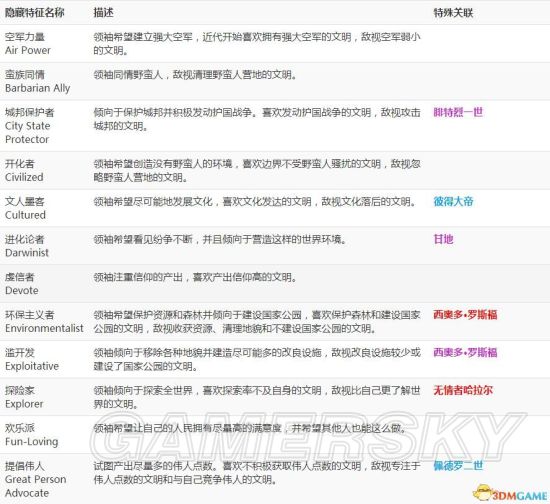Click description starting 领袖注重信仰的产出
This screenshot has height=504, width=550.
[195, 277]
